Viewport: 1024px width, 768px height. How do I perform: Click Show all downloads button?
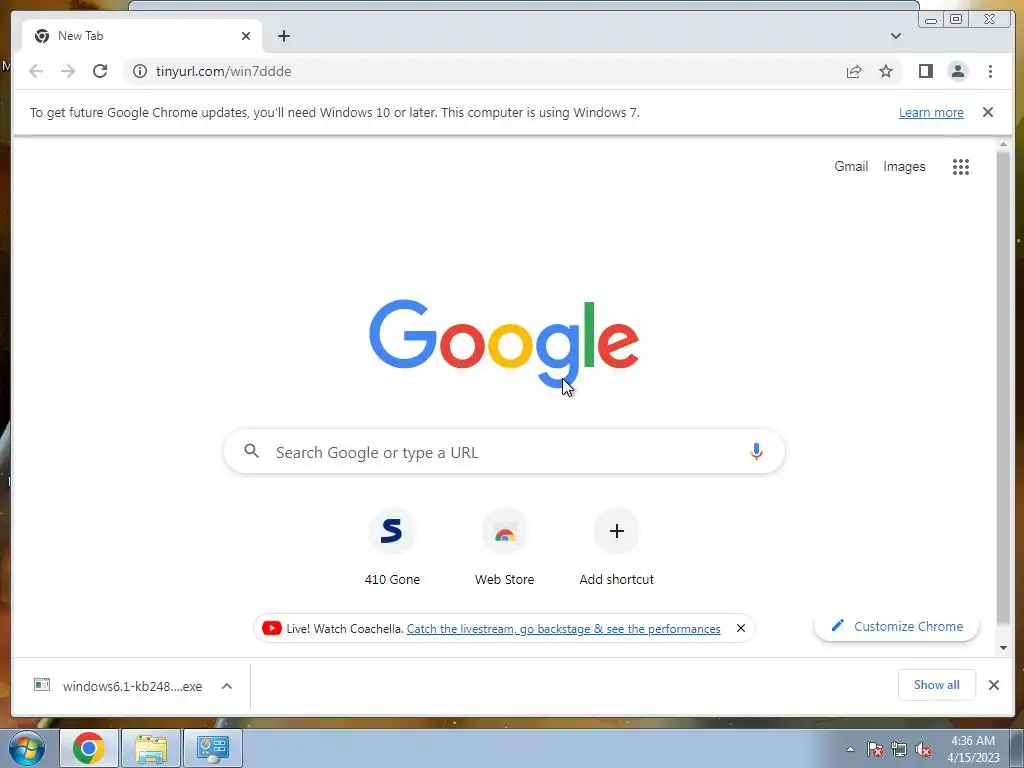pos(936,685)
